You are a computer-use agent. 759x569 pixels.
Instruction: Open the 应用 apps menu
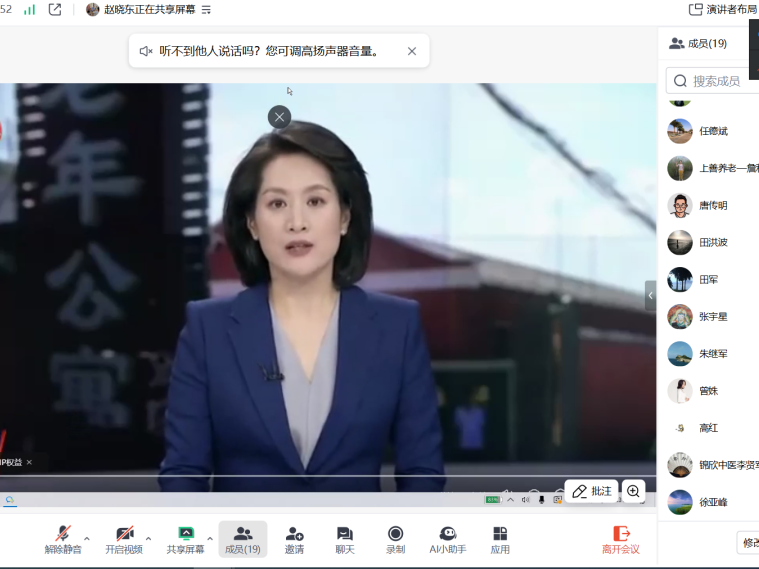(x=500, y=539)
